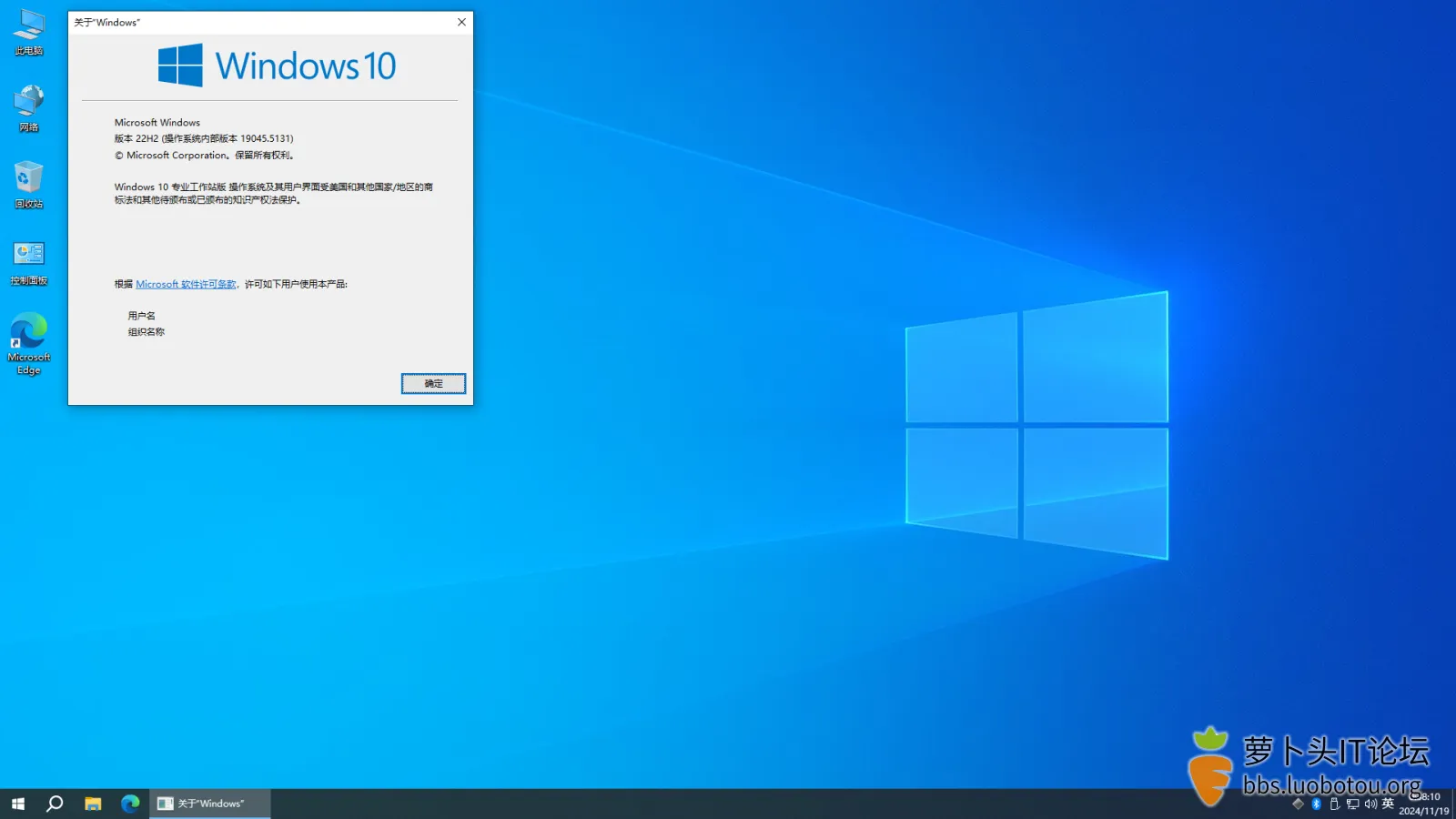Click the diamond-shaped tray icon

point(1299,804)
